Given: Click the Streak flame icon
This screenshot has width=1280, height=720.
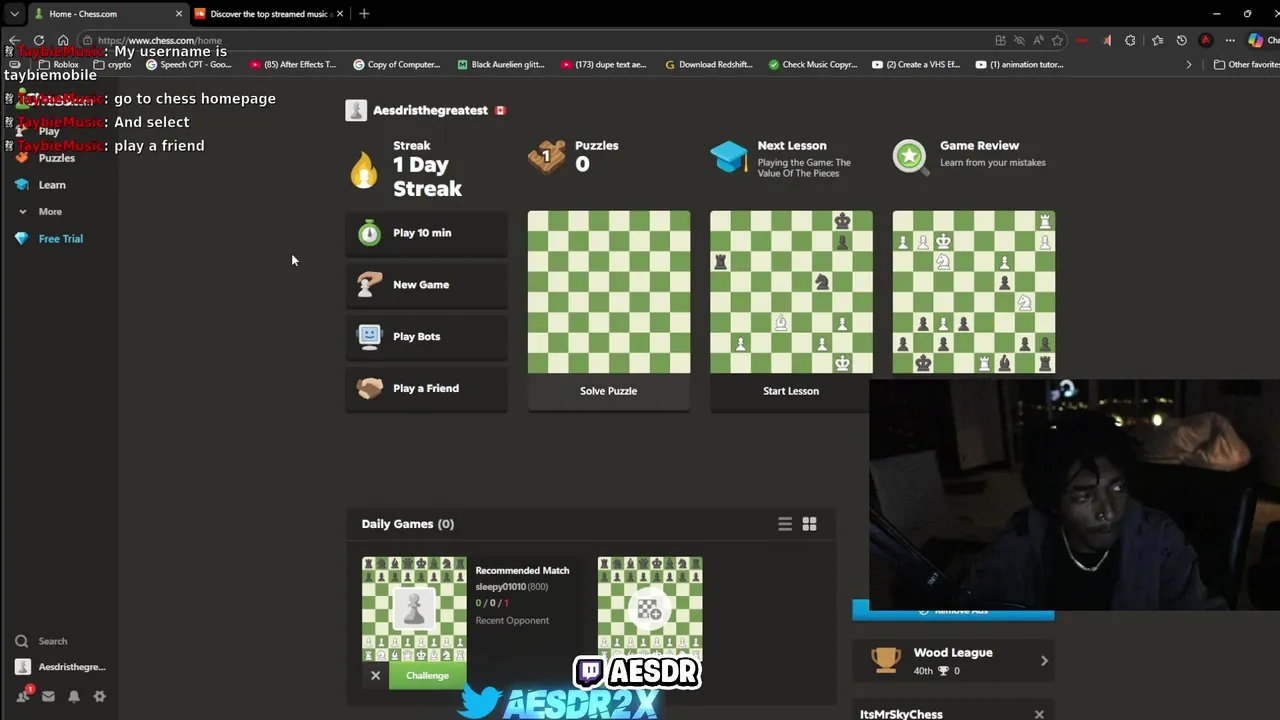Looking at the screenshot, I should (x=364, y=168).
